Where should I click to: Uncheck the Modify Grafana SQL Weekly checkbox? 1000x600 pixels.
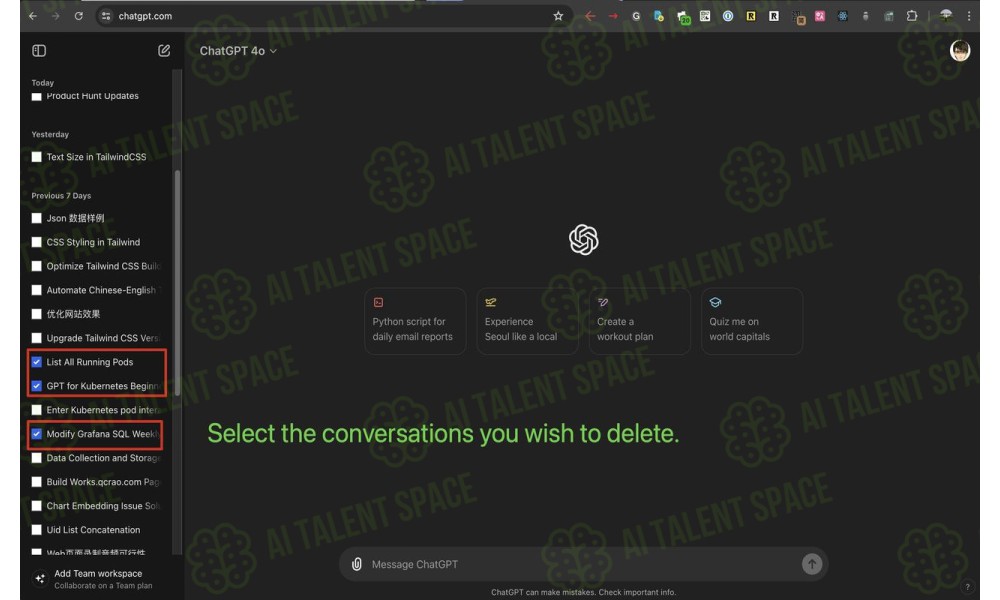(36, 434)
